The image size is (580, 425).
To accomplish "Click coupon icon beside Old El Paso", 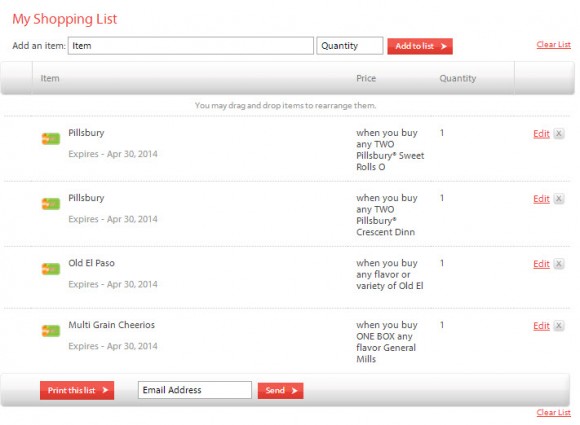I will [x=51, y=269].
